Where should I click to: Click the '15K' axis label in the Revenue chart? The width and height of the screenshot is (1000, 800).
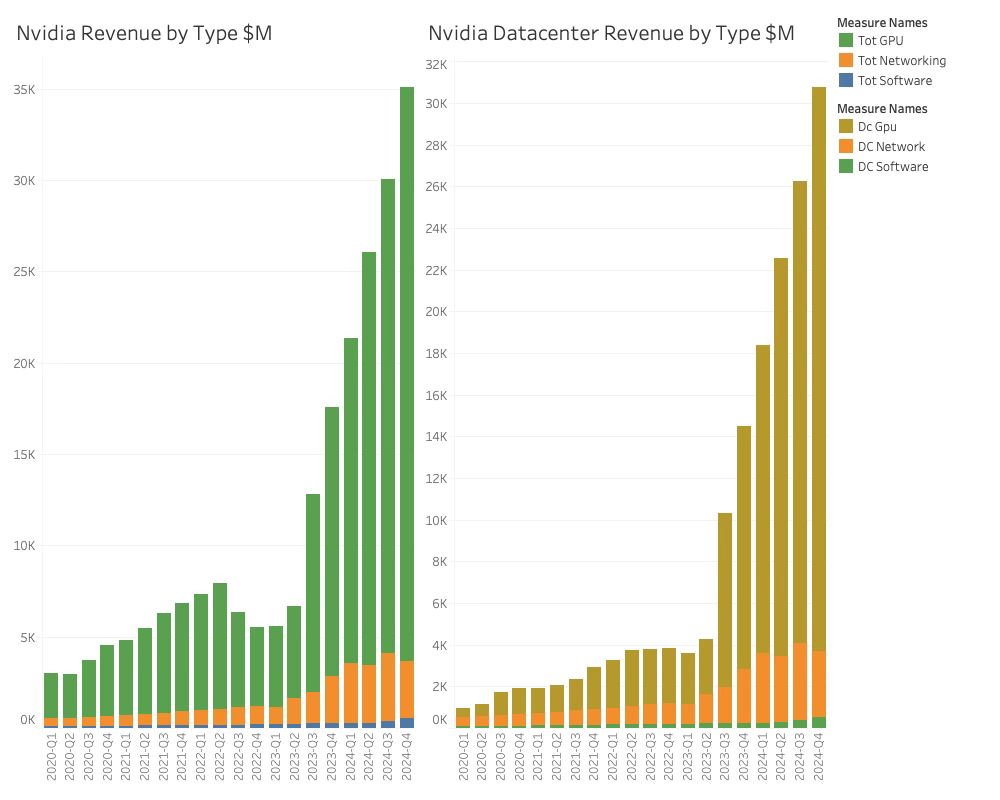click(24, 455)
